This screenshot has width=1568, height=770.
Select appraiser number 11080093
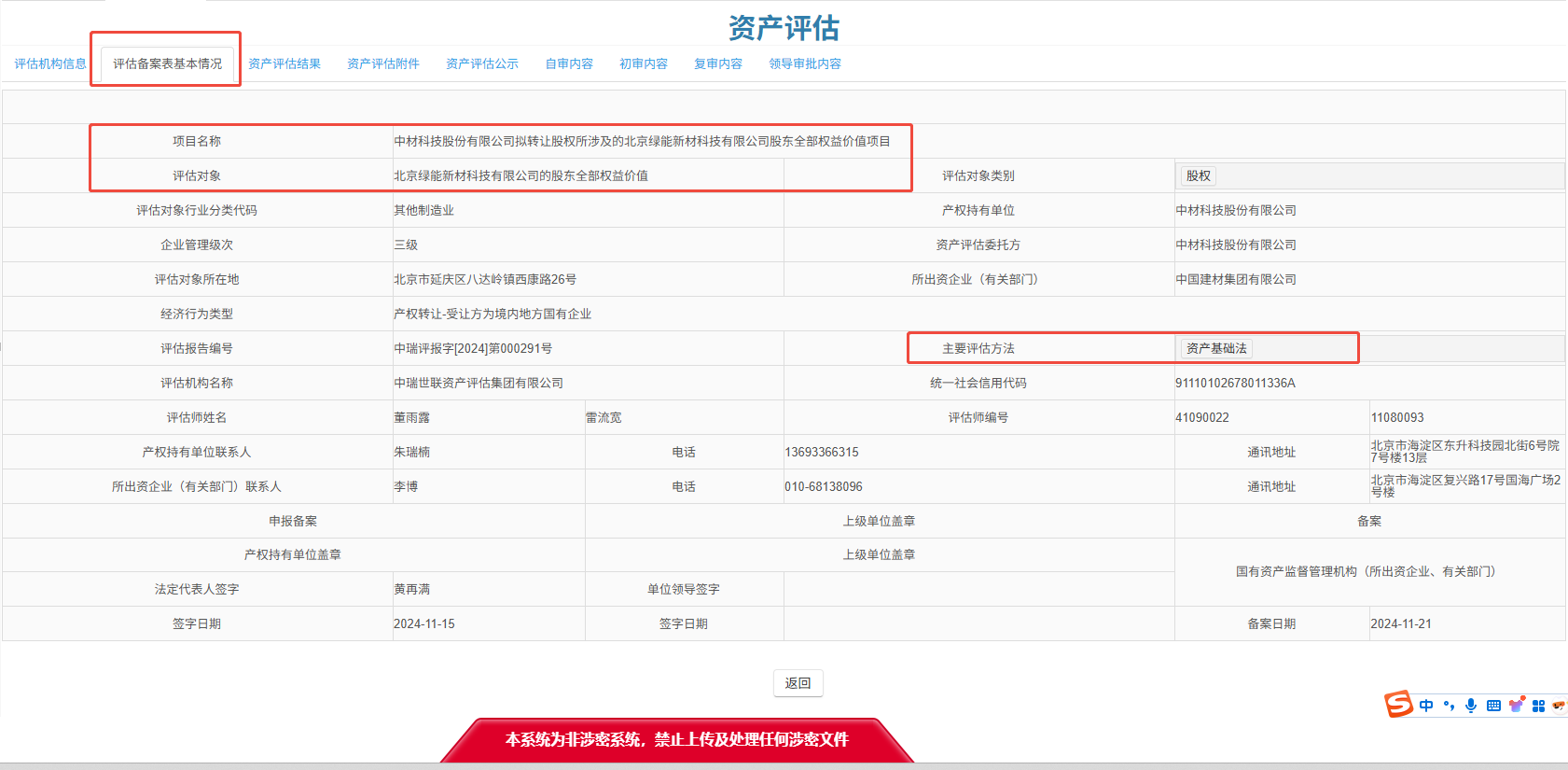[x=1397, y=417]
